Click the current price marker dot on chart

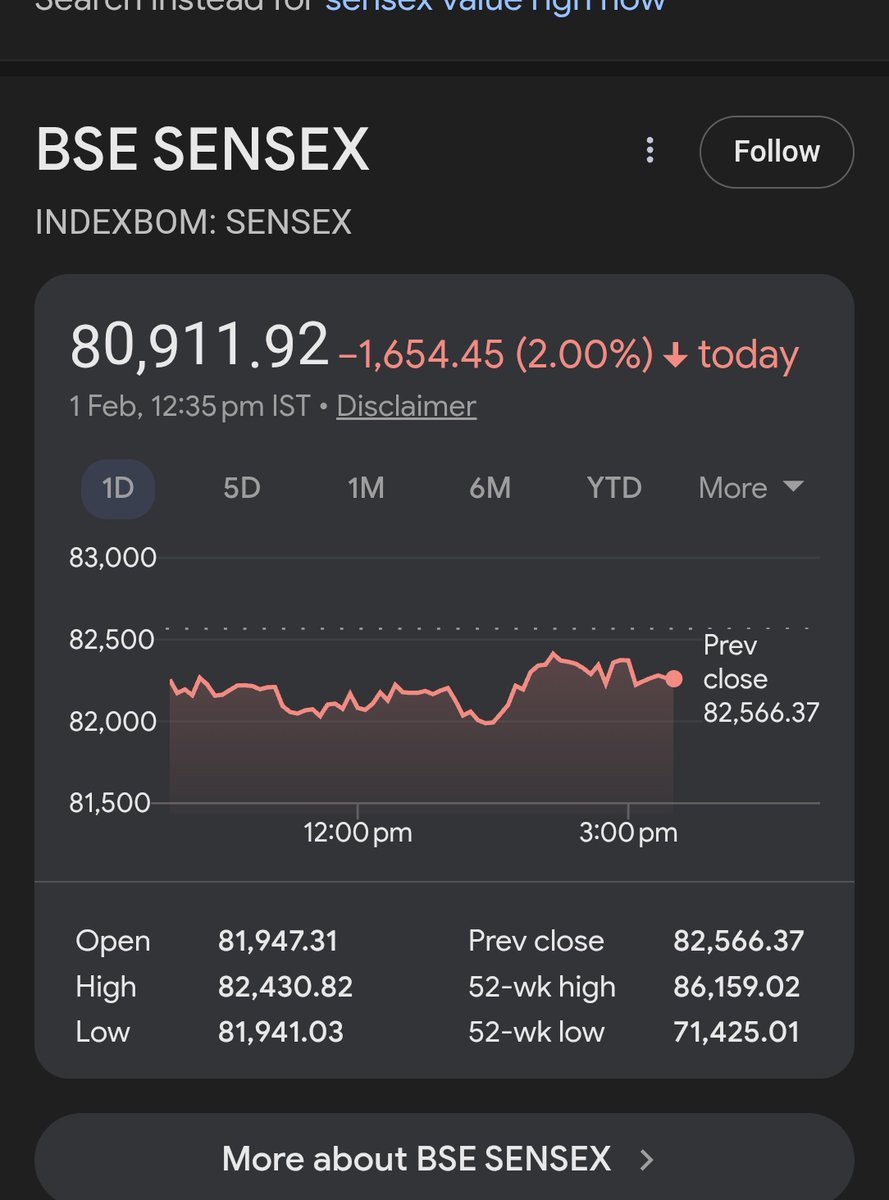click(x=674, y=679)
